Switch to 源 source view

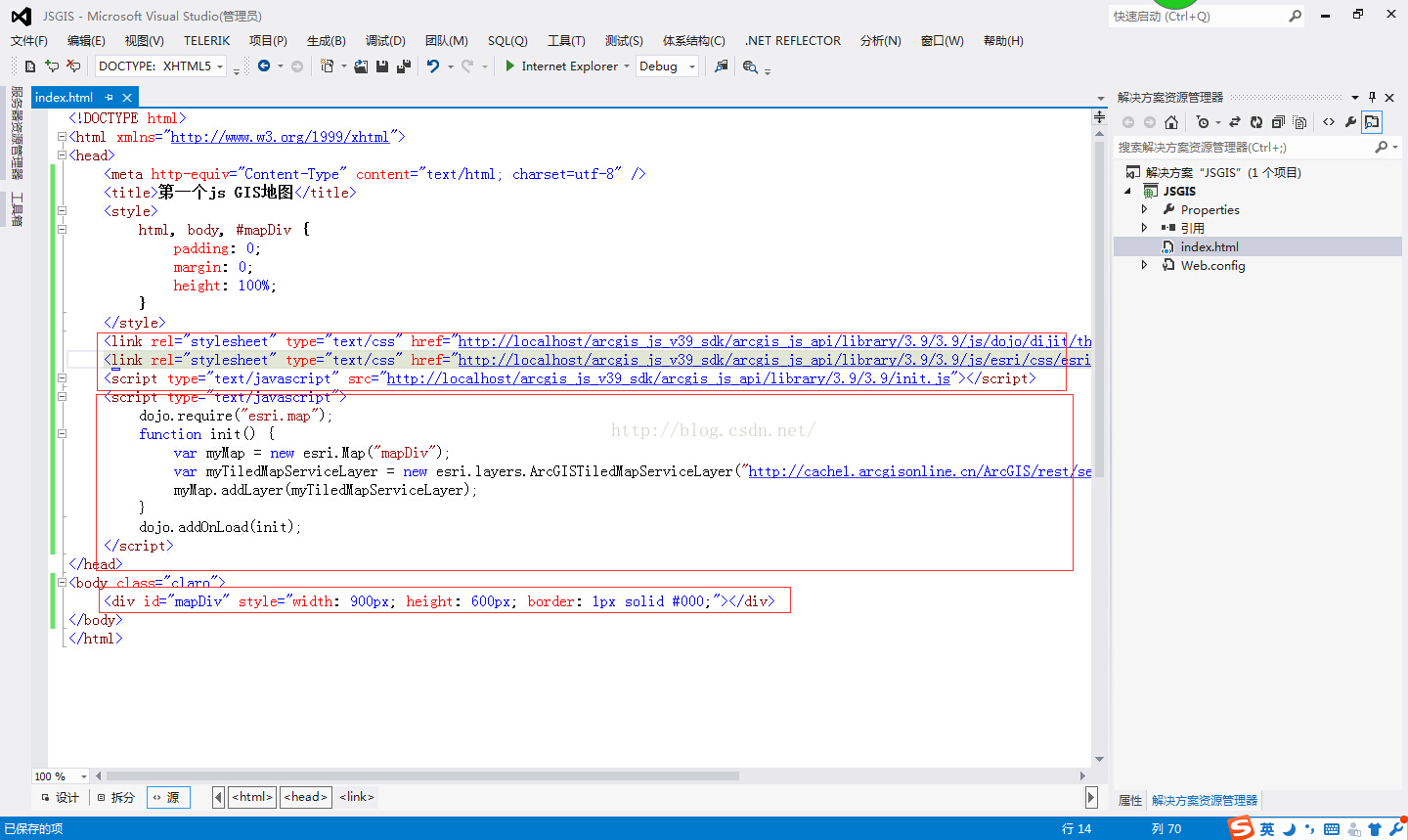168,798
